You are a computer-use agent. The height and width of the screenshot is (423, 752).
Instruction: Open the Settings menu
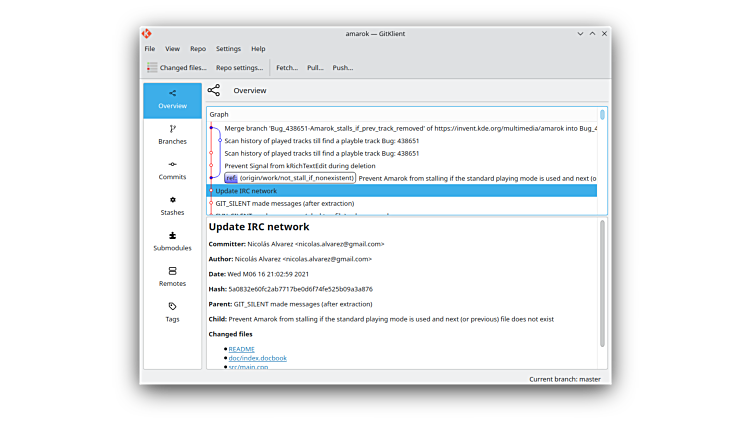pyautogui.click(x=228, y=49)
